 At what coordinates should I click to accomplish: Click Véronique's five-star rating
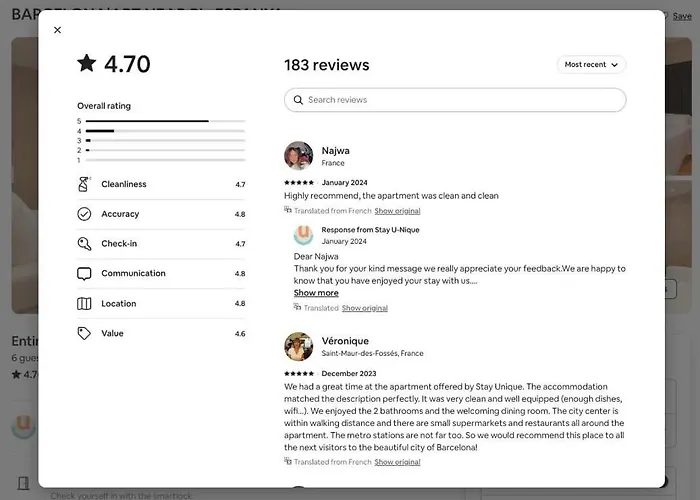pos(299,374)
